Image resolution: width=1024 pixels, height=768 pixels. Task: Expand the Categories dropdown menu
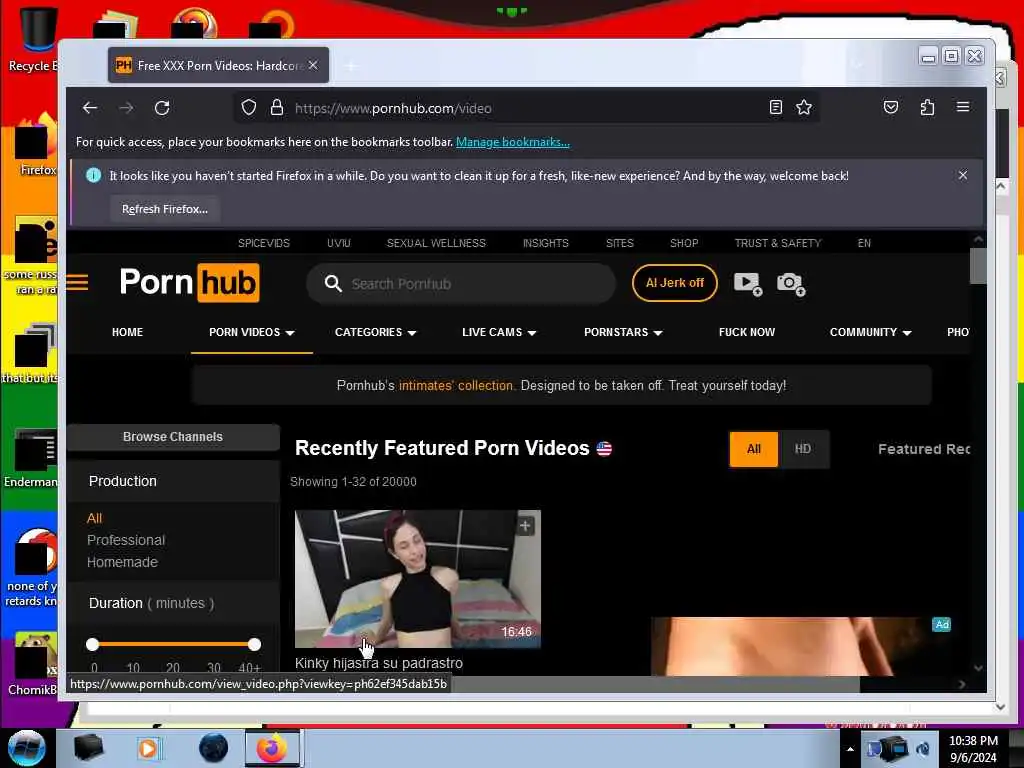376,332
